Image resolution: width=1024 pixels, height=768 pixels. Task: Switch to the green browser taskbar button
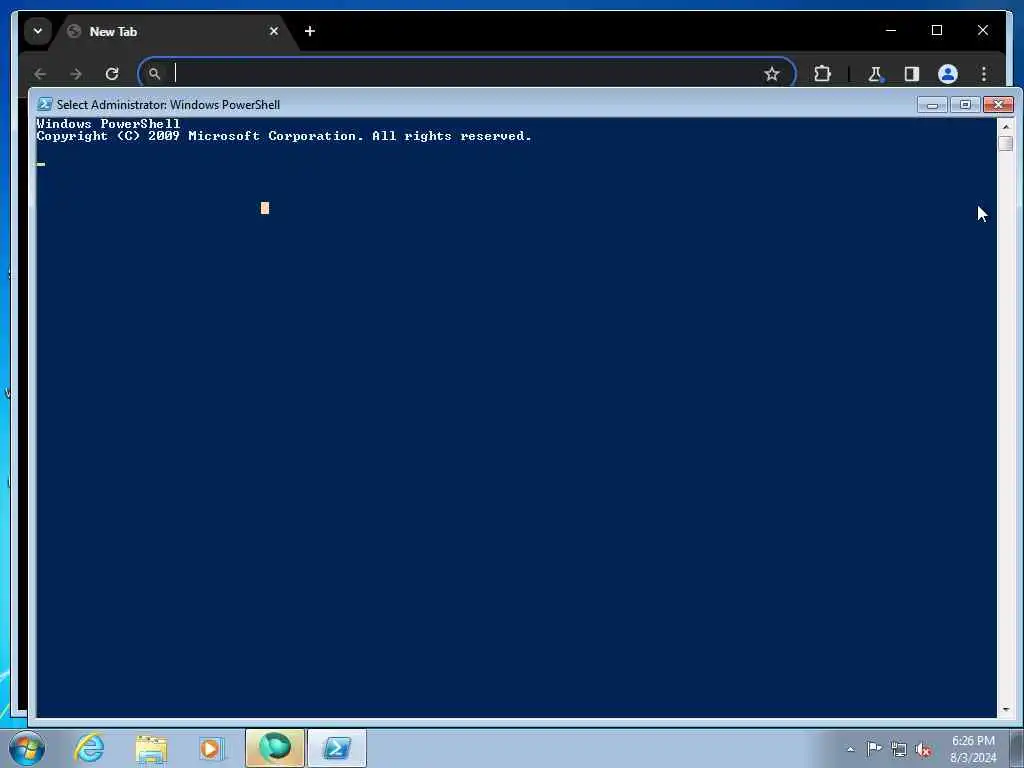[x=275, y=748]
